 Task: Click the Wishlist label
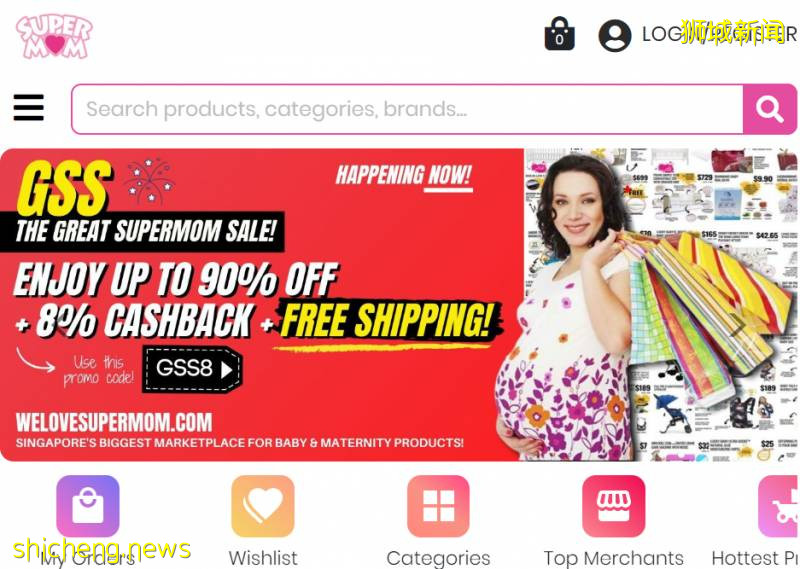[x=263, y=558]
